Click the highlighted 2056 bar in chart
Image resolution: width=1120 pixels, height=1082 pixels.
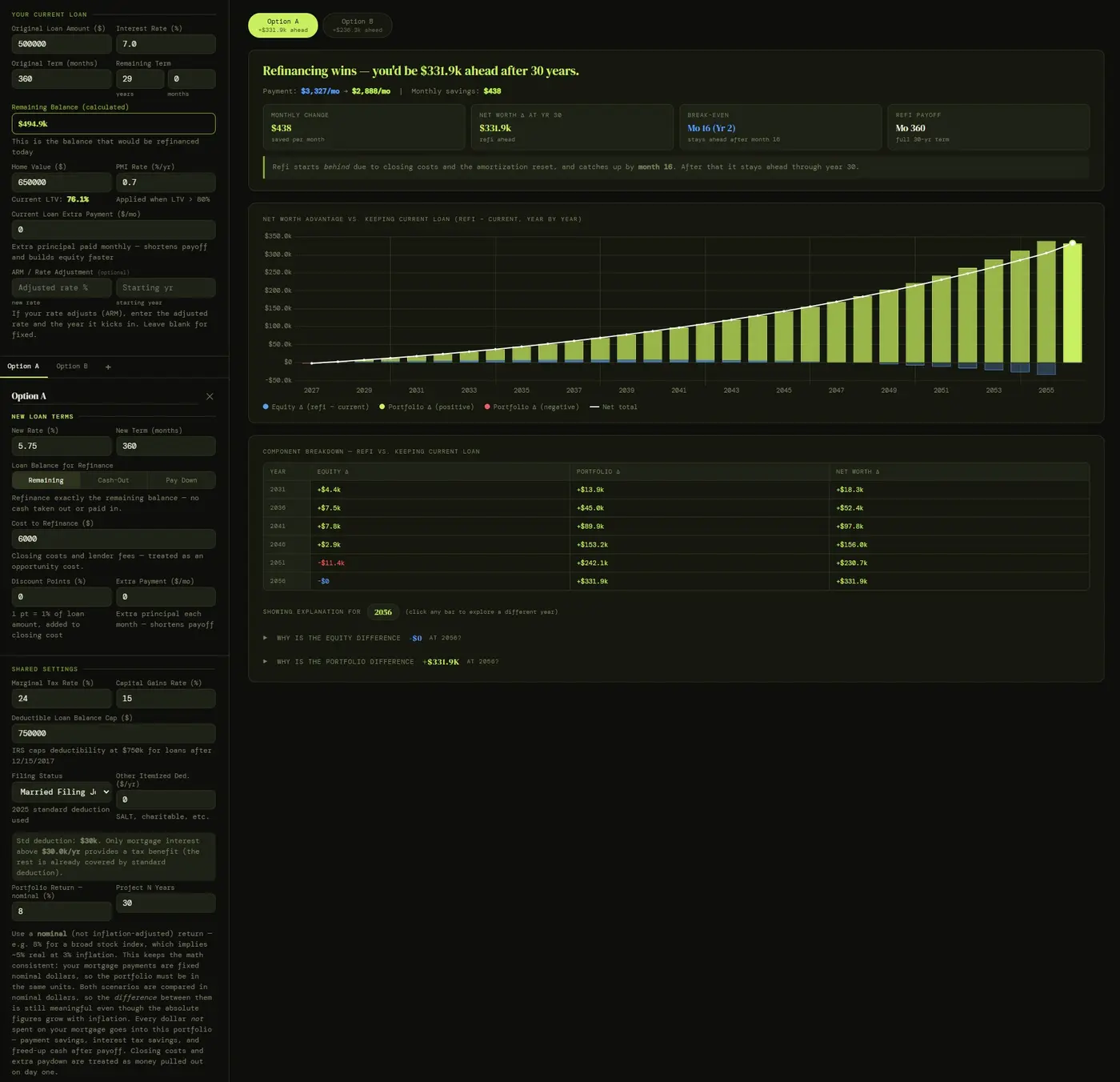[1072, 303]
